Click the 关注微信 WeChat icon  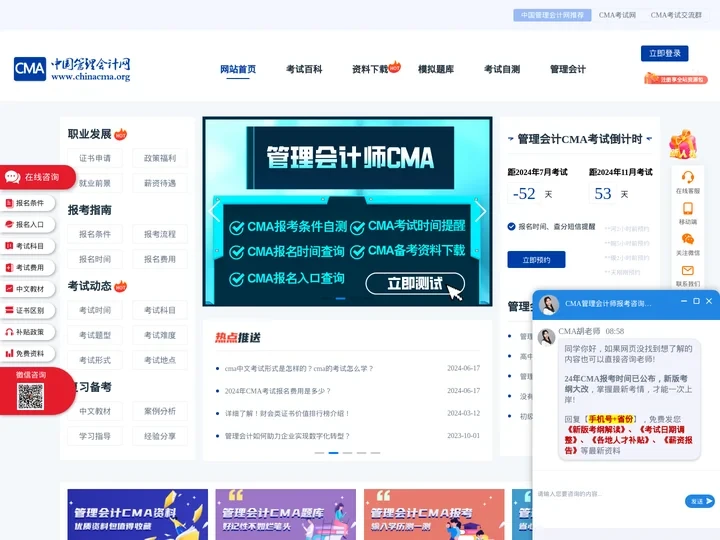(687, 239)
